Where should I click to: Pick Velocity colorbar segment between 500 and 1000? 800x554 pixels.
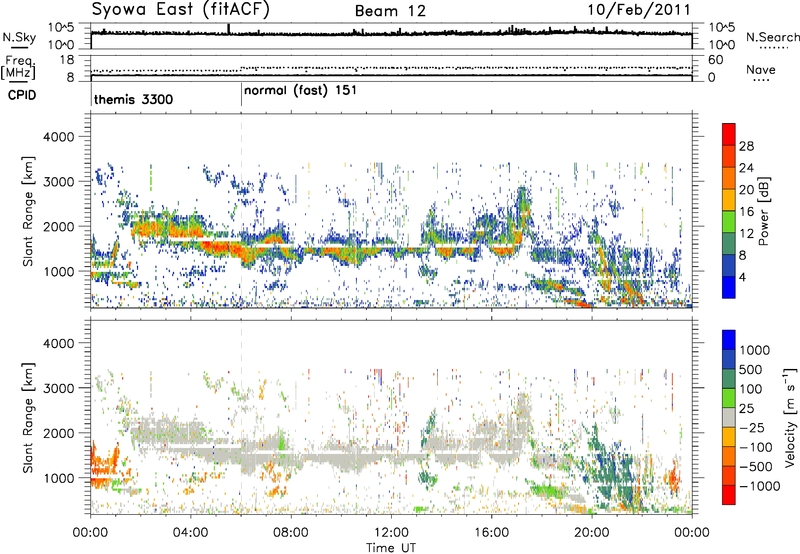click(x=729, y=360)
